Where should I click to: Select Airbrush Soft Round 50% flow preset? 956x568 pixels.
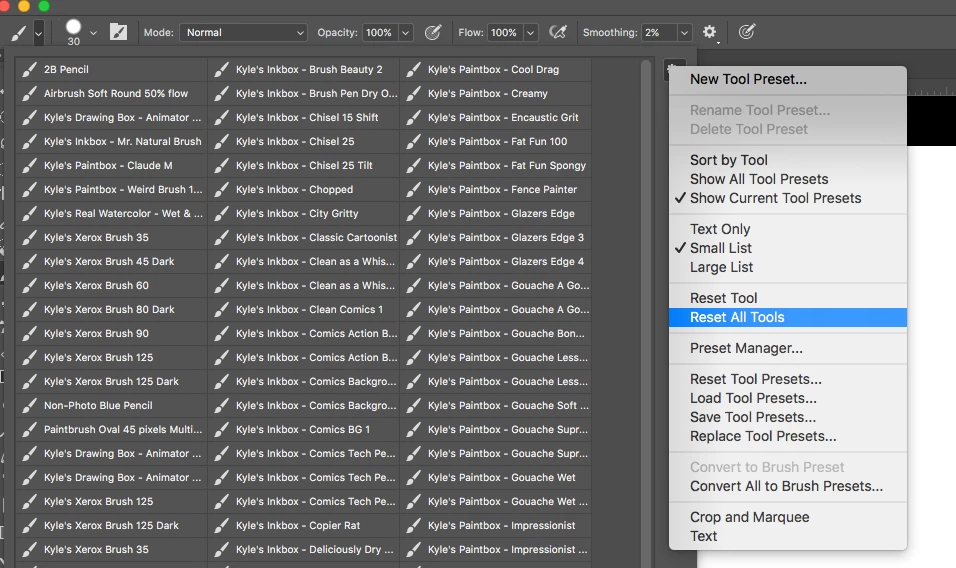tap(112, 93)
